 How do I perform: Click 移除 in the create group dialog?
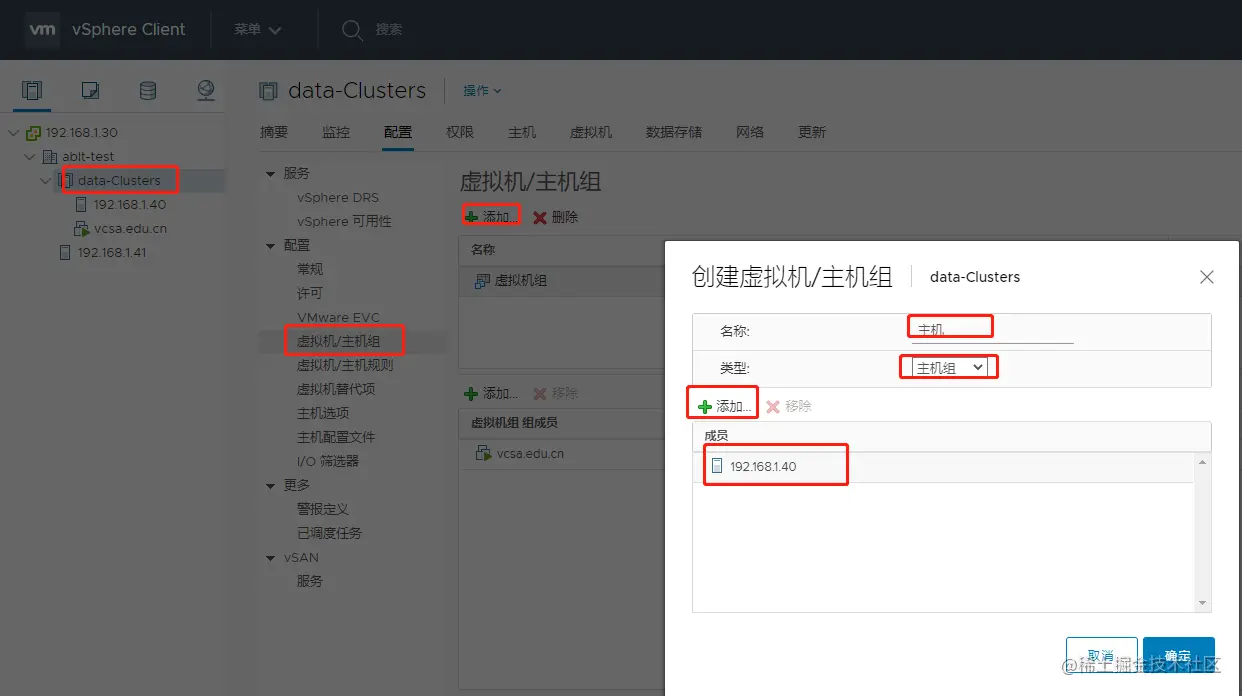[x=789, y=407]
